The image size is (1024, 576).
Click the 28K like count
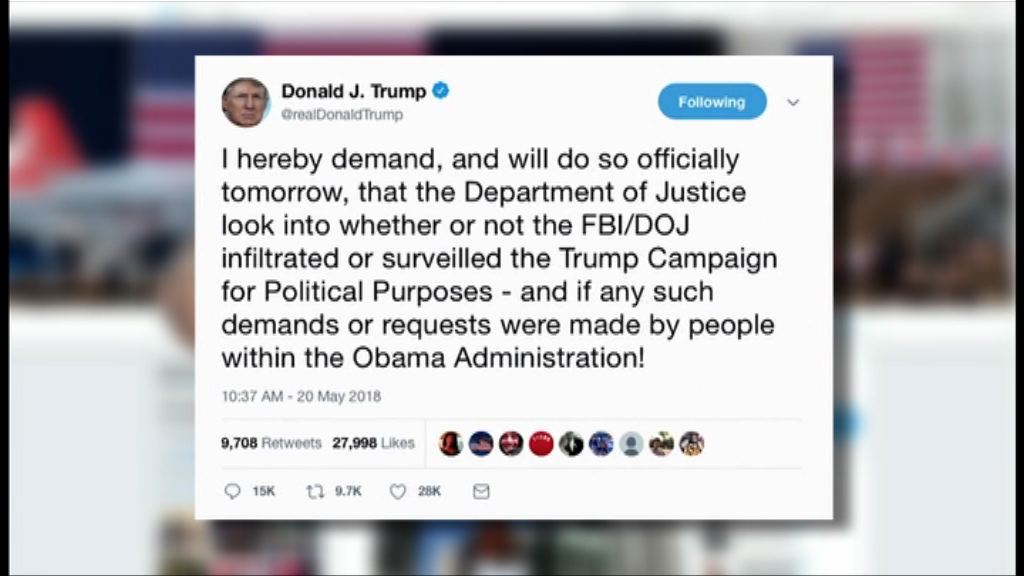pyautogui.click(x=430, y=491)
